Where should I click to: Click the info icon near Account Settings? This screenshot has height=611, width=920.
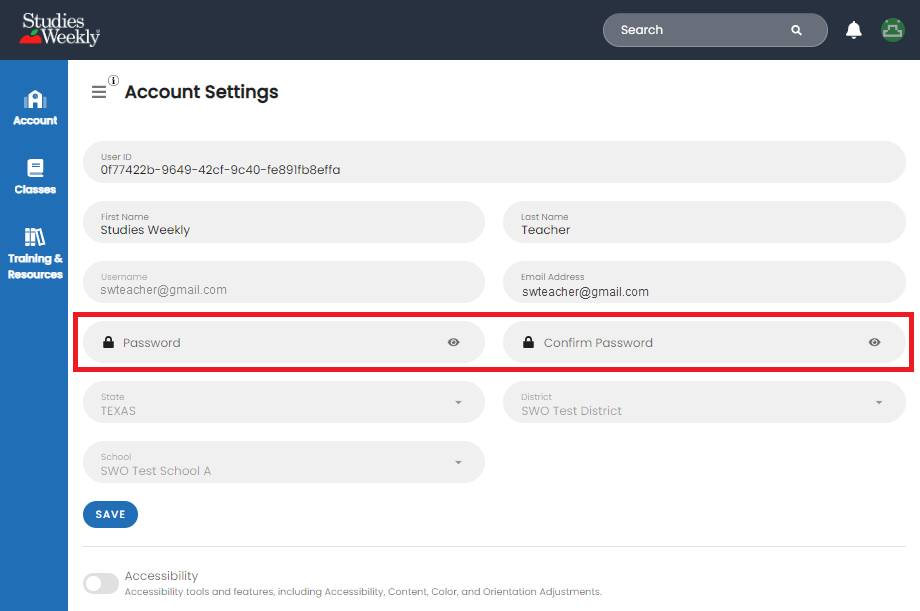click(x=114, y=80)
